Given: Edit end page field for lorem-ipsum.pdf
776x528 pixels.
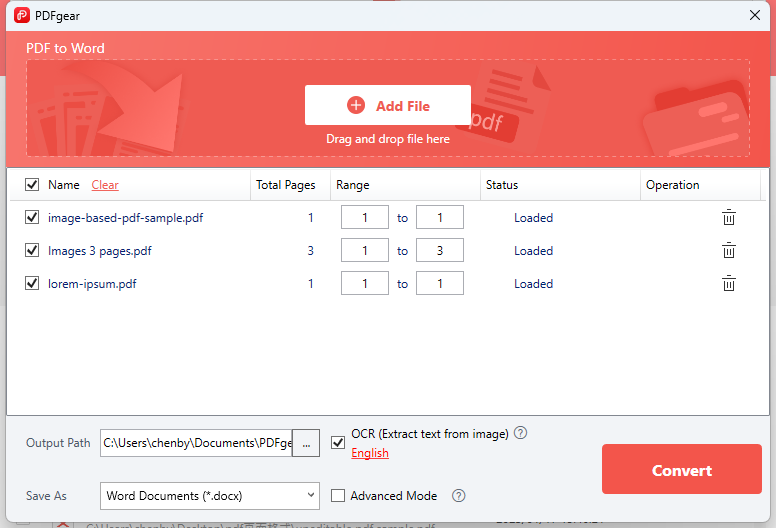Looking at the screenshot, I should [x=440, y=284].
